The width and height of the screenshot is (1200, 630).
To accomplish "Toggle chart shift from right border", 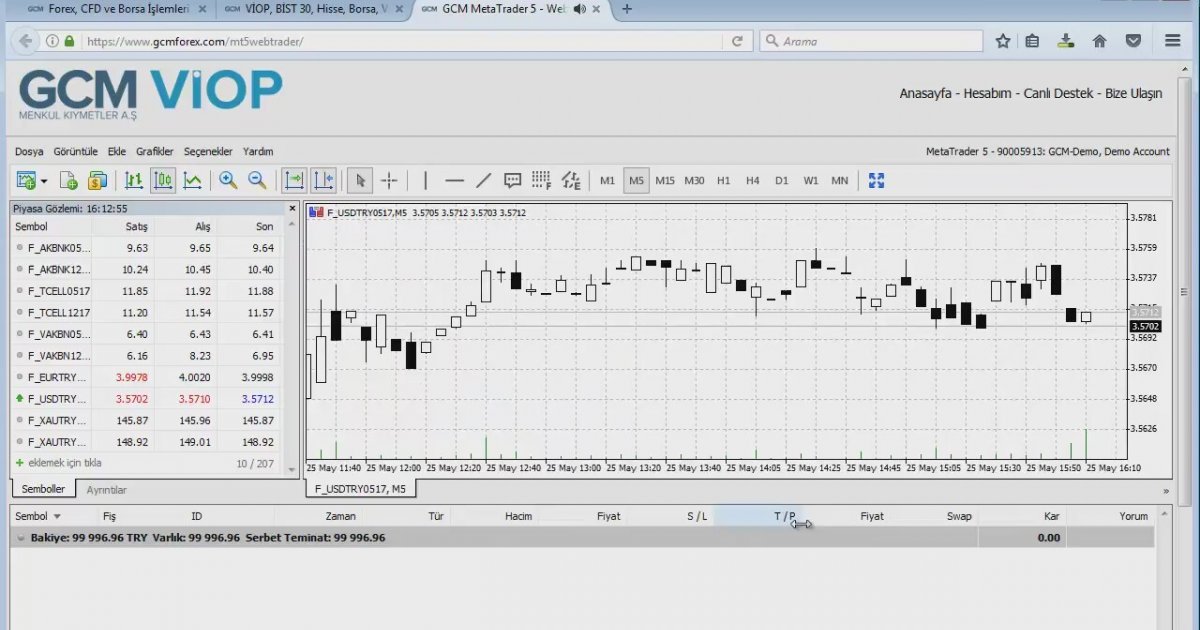I will (x=323, y=181).
